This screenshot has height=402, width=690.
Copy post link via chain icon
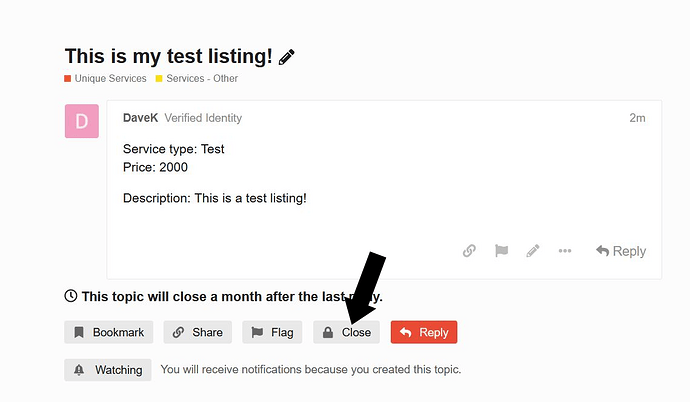[469, 251]
